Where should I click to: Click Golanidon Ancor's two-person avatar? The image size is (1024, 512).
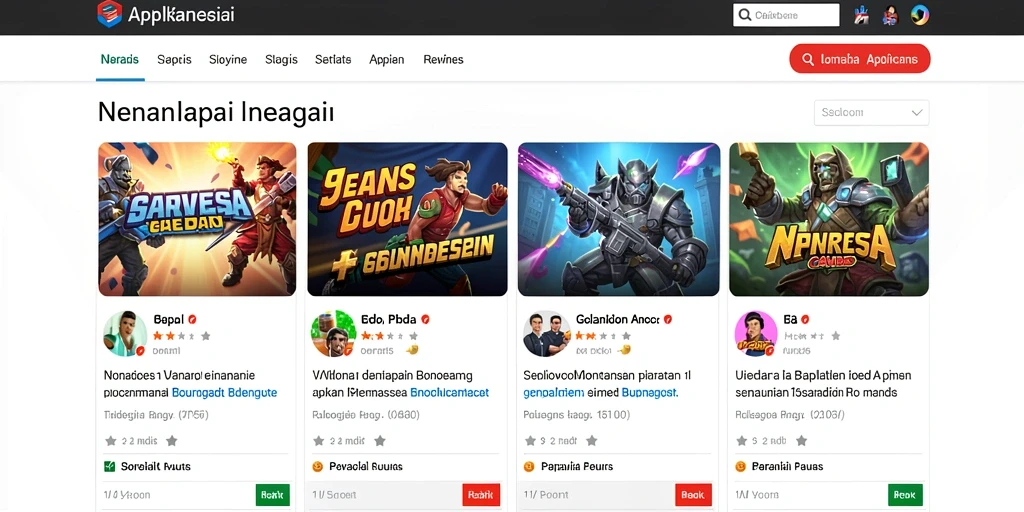(547, 334)
